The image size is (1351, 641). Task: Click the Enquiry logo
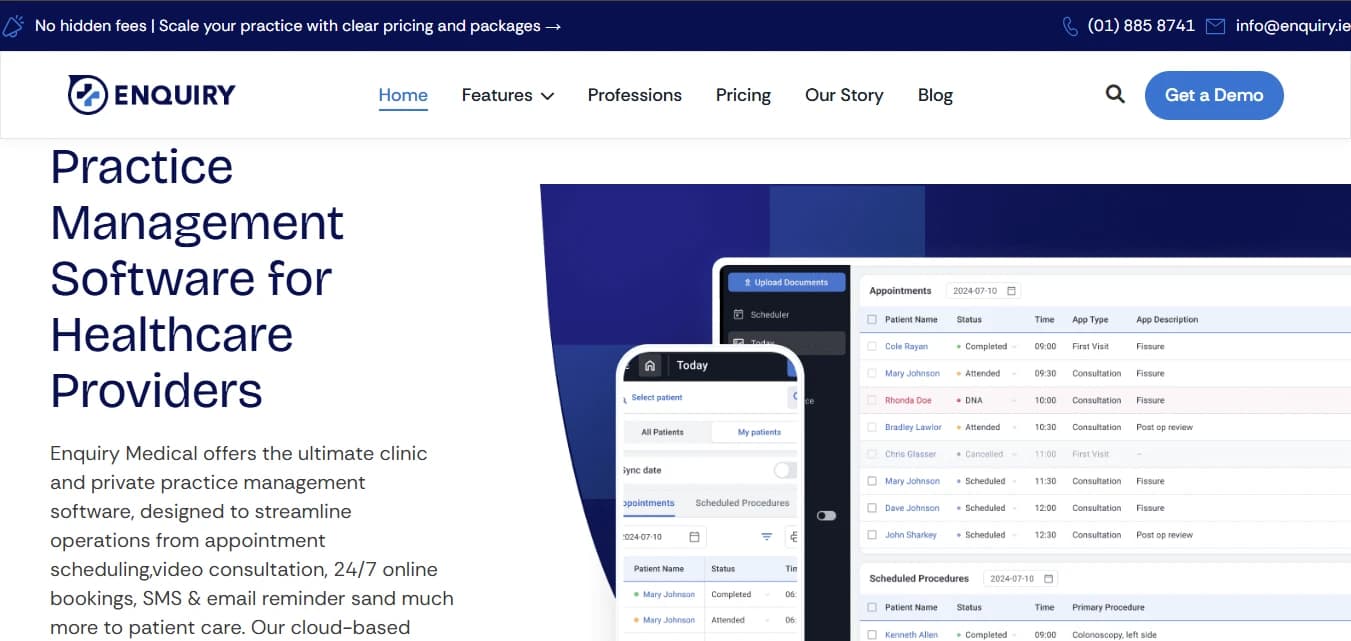coord(151,95)
